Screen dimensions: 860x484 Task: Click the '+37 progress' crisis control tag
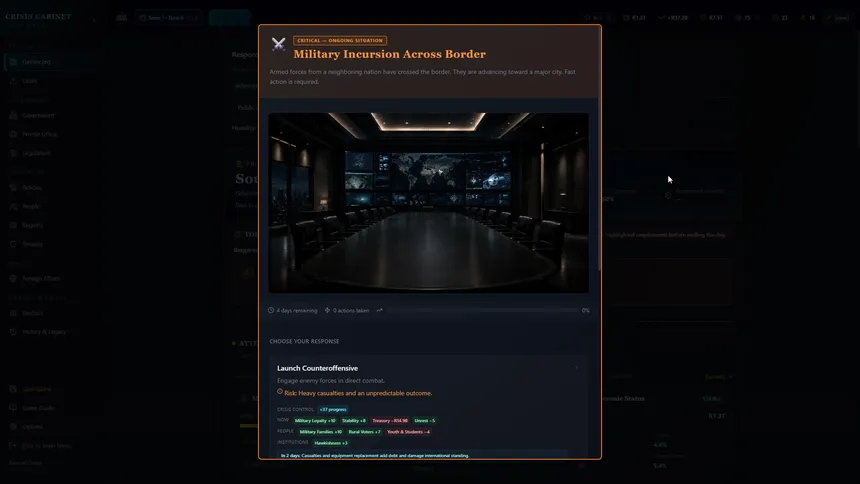click(x=333, y=409)
